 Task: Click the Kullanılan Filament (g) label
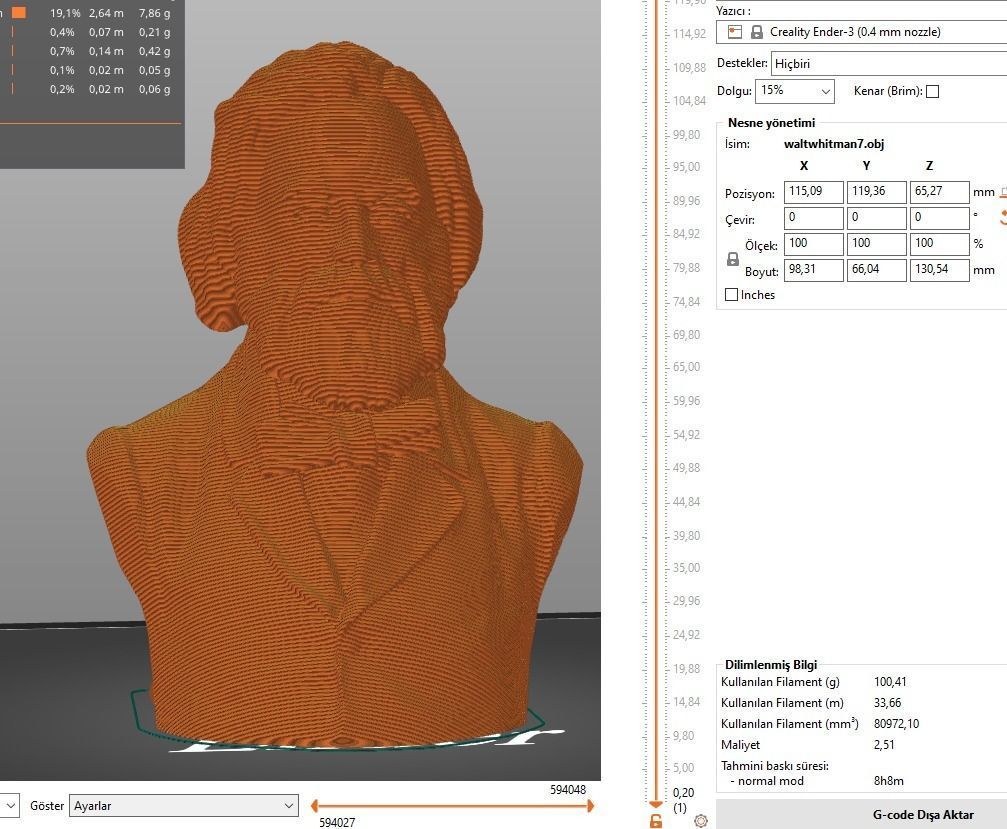(780, 682)
